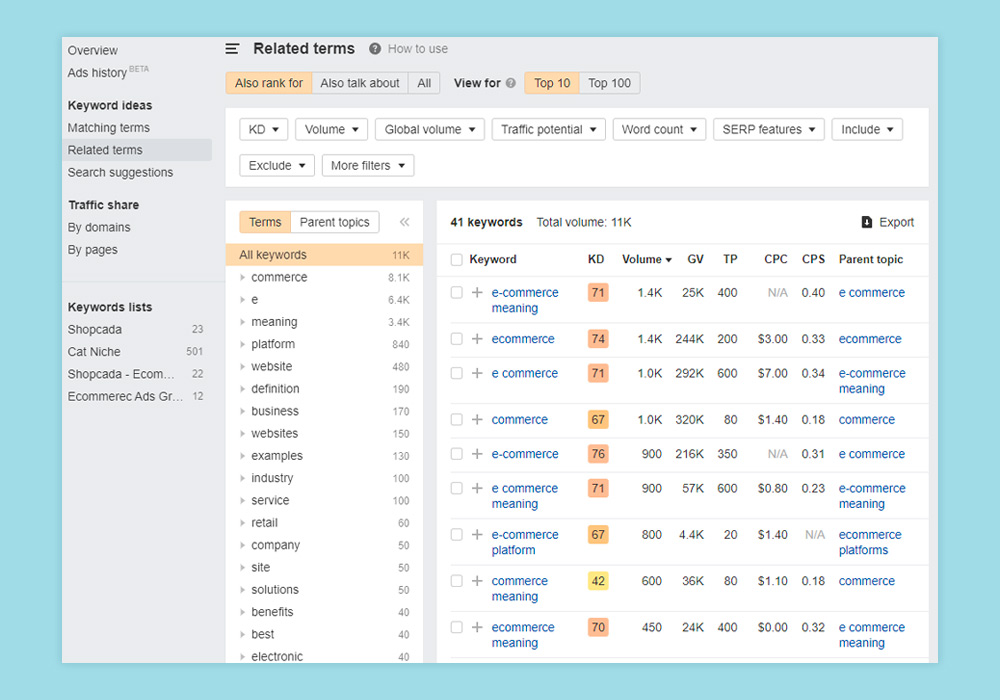Check the 'commerce meaning' row checkbox
The height and width of the screenshot is (700, 1000).
(x=457, y=581)
